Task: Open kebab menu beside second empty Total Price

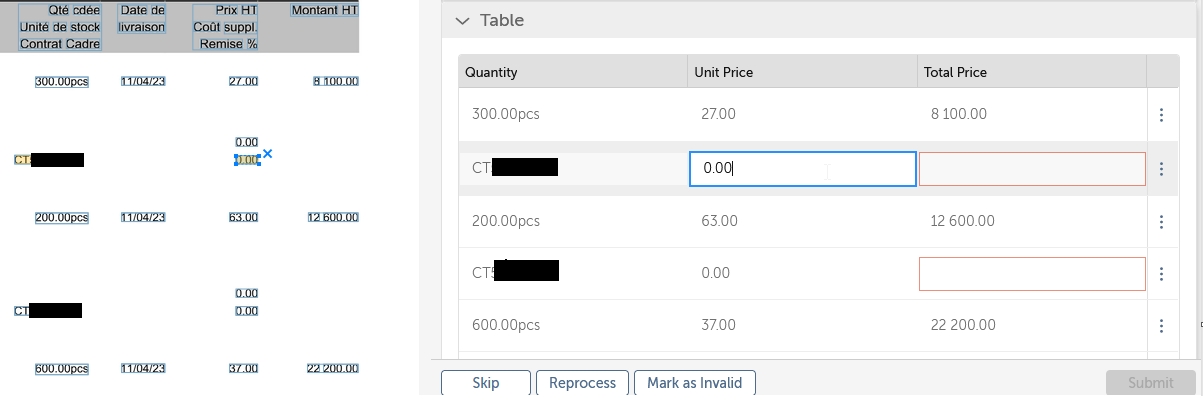Action: click(1161, 273)
